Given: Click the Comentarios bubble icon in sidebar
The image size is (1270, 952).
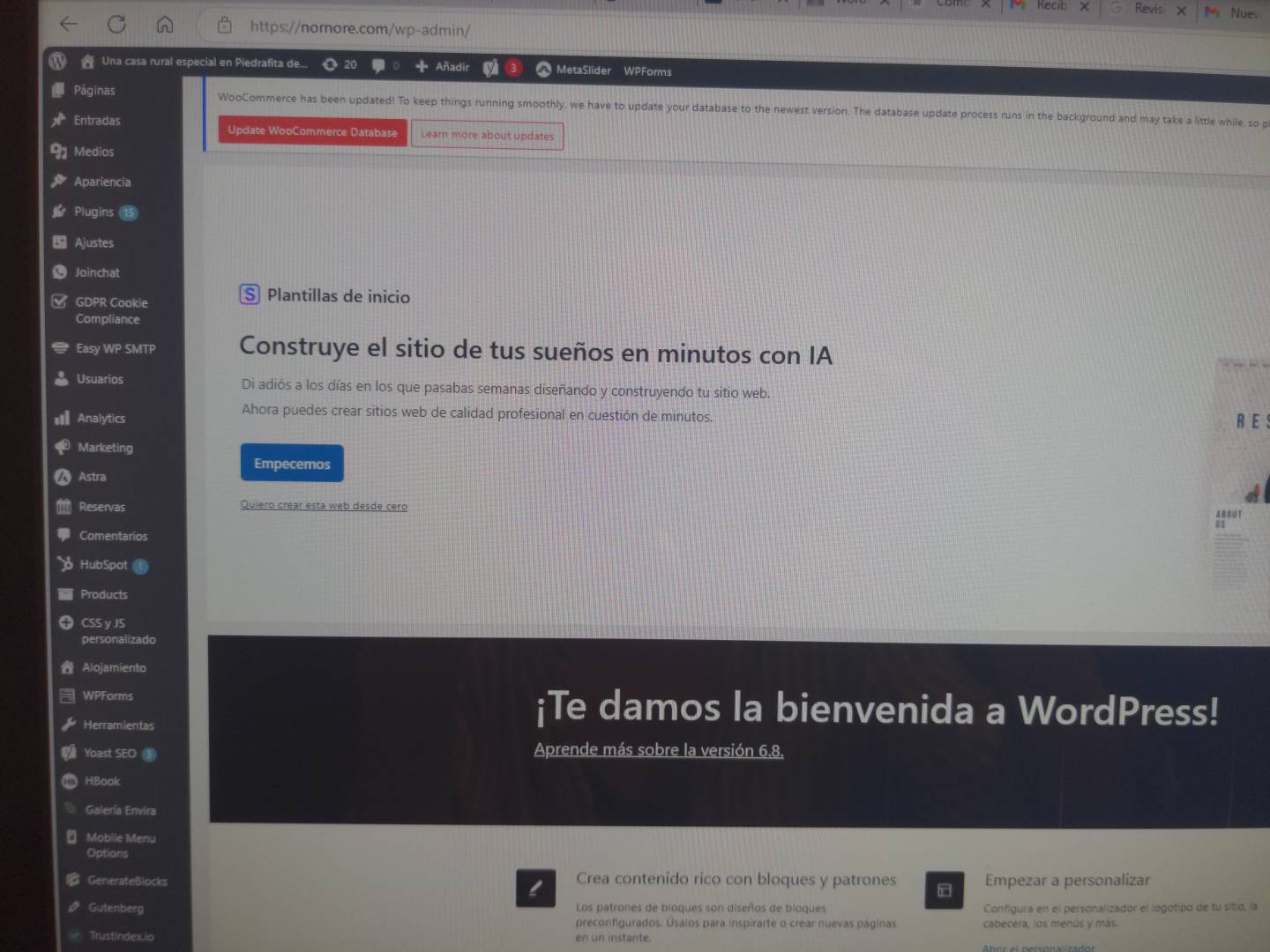Looking at the screenshot, I should [x=63, y=534].
